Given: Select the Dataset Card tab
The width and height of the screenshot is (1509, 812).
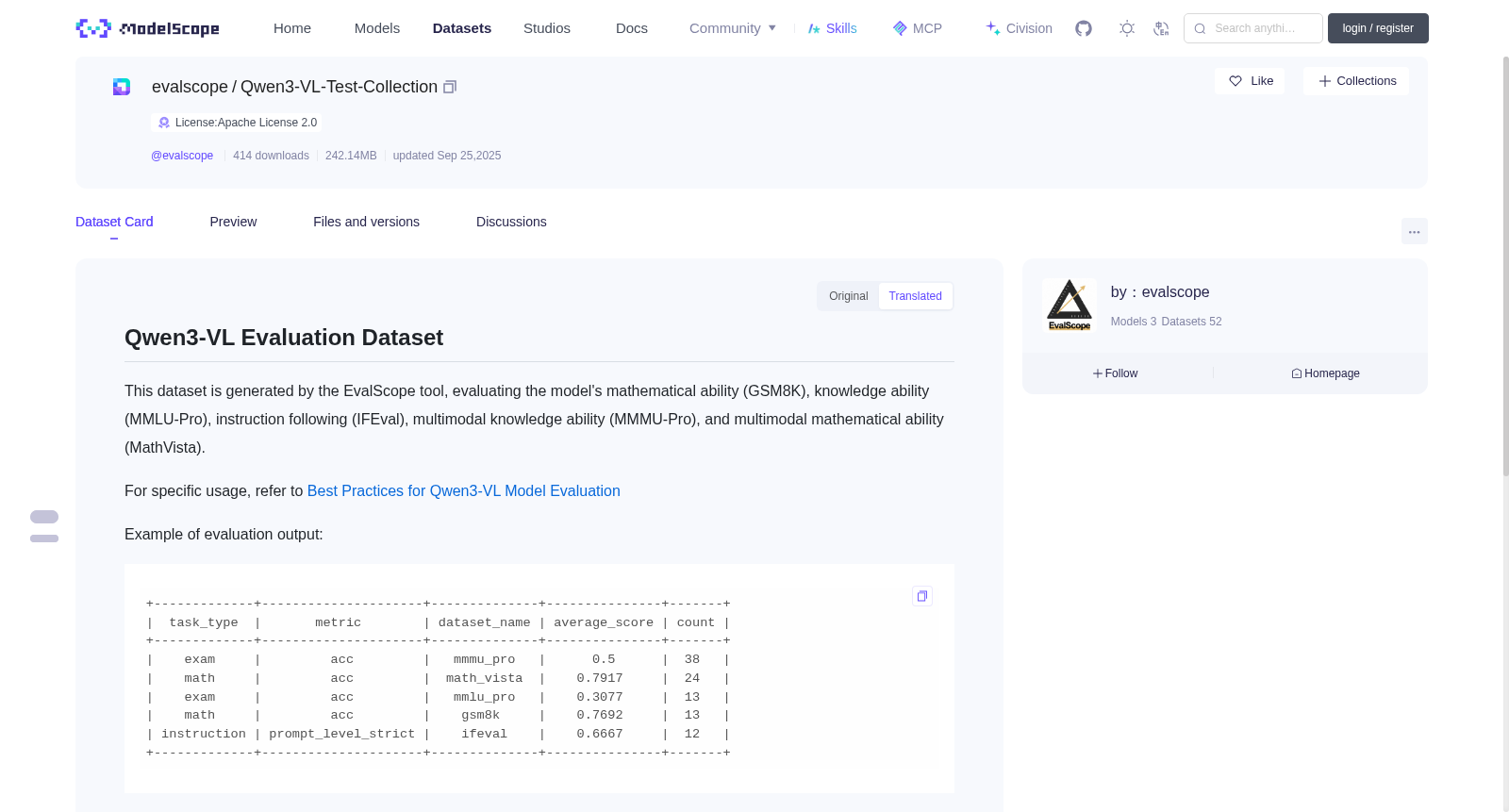Looking at the screenshot, I should coord(114,222).
